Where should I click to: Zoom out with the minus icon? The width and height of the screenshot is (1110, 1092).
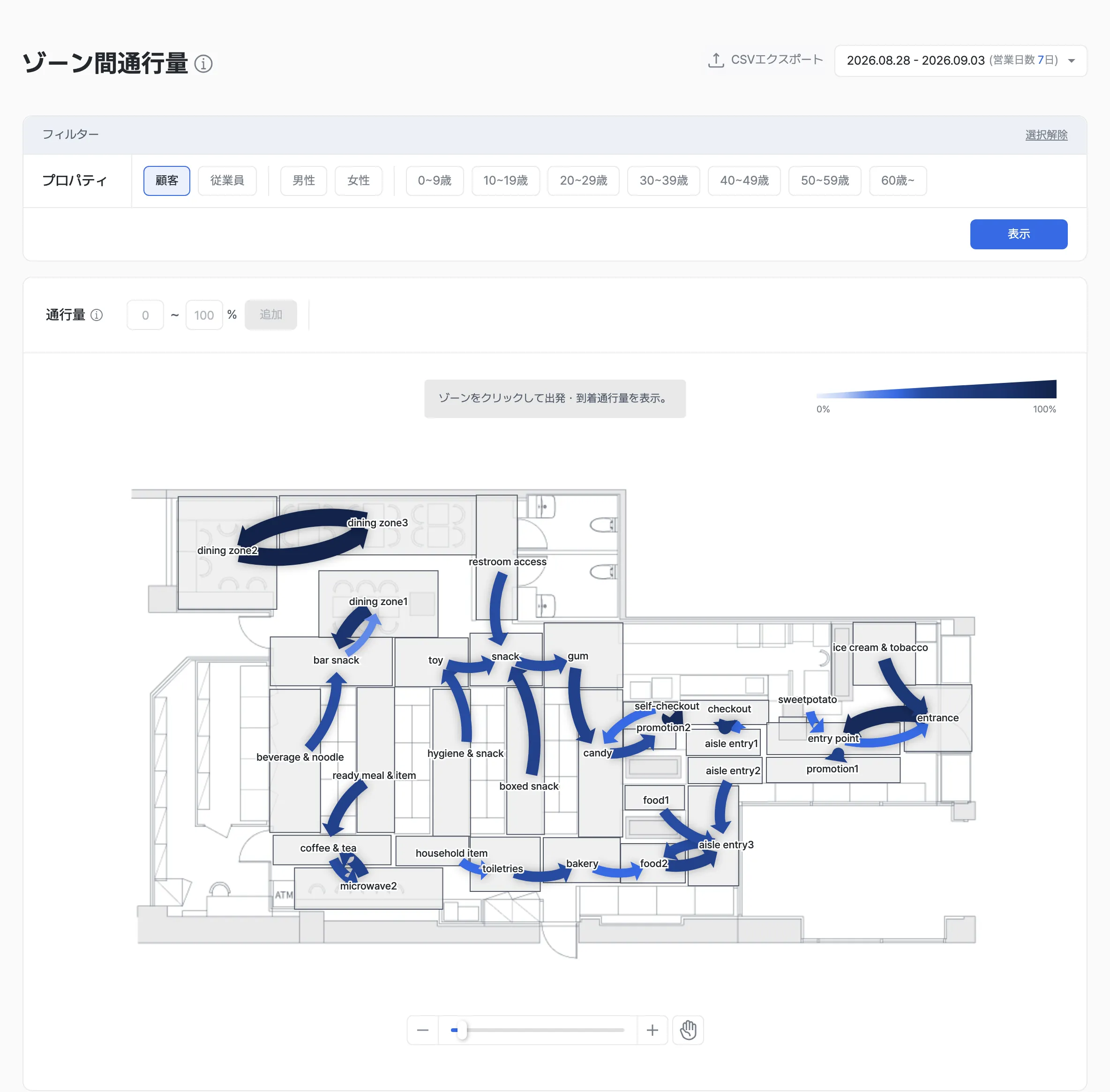coord(423,1030)
